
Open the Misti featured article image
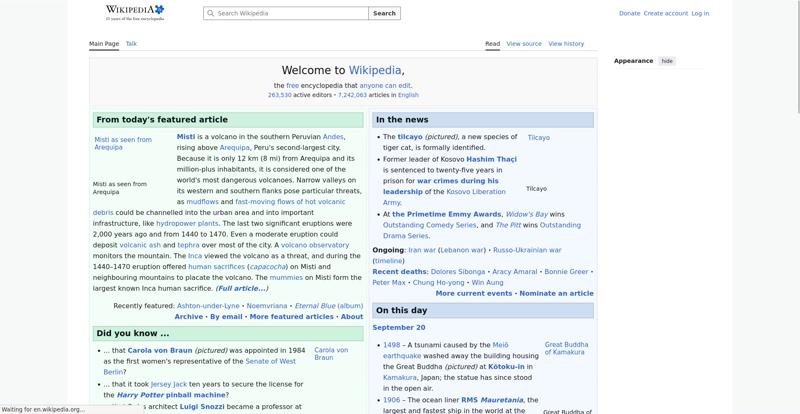pyautogui.click(x=123, y=143)
